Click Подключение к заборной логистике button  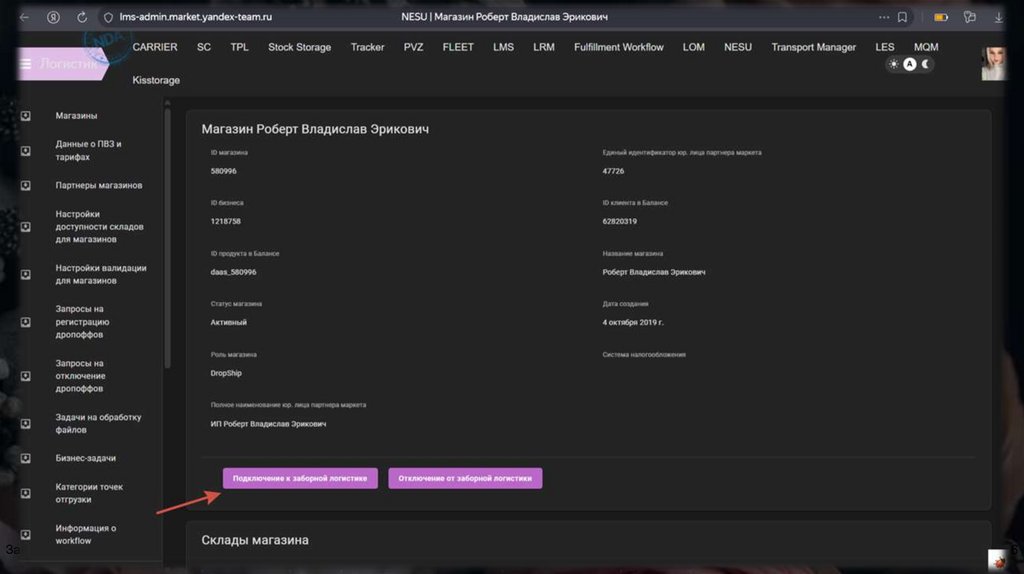(300, 478)
